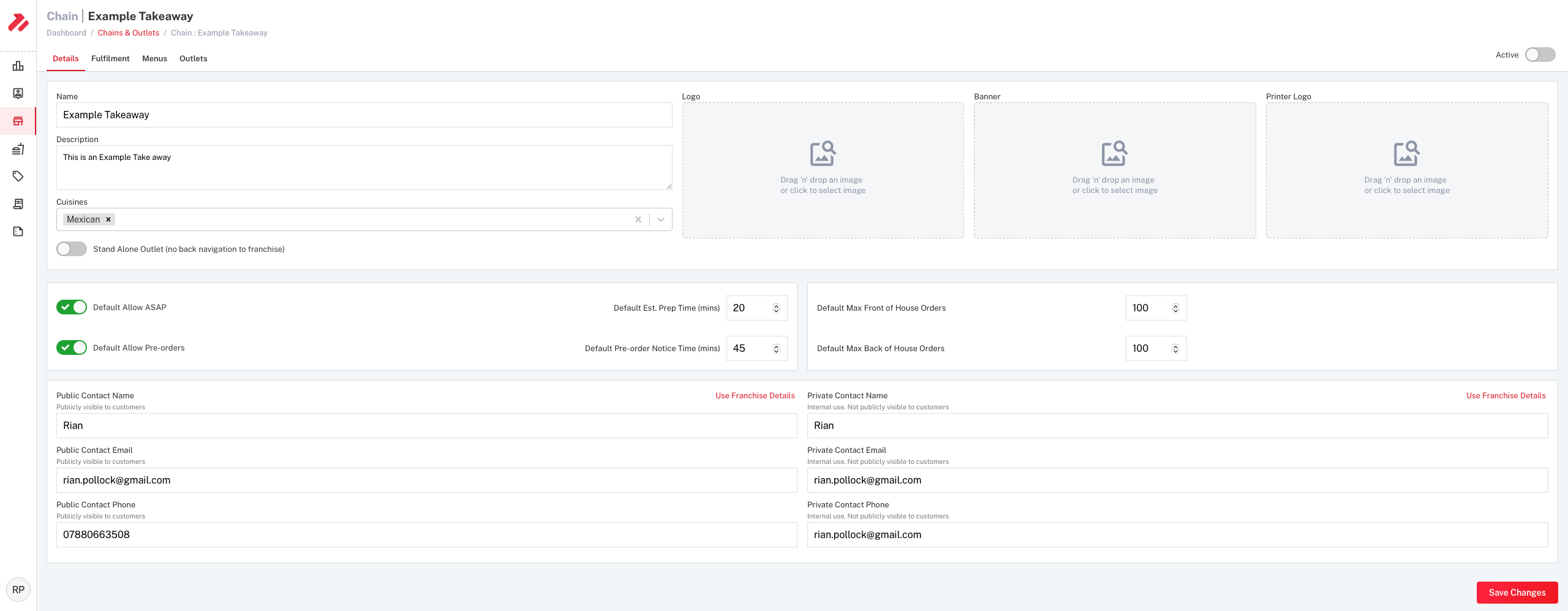Image resolution: width=1568 pixels, height=611 pixels.
Task: Focus the Public Contact Phone field
Action: [427, 535]
